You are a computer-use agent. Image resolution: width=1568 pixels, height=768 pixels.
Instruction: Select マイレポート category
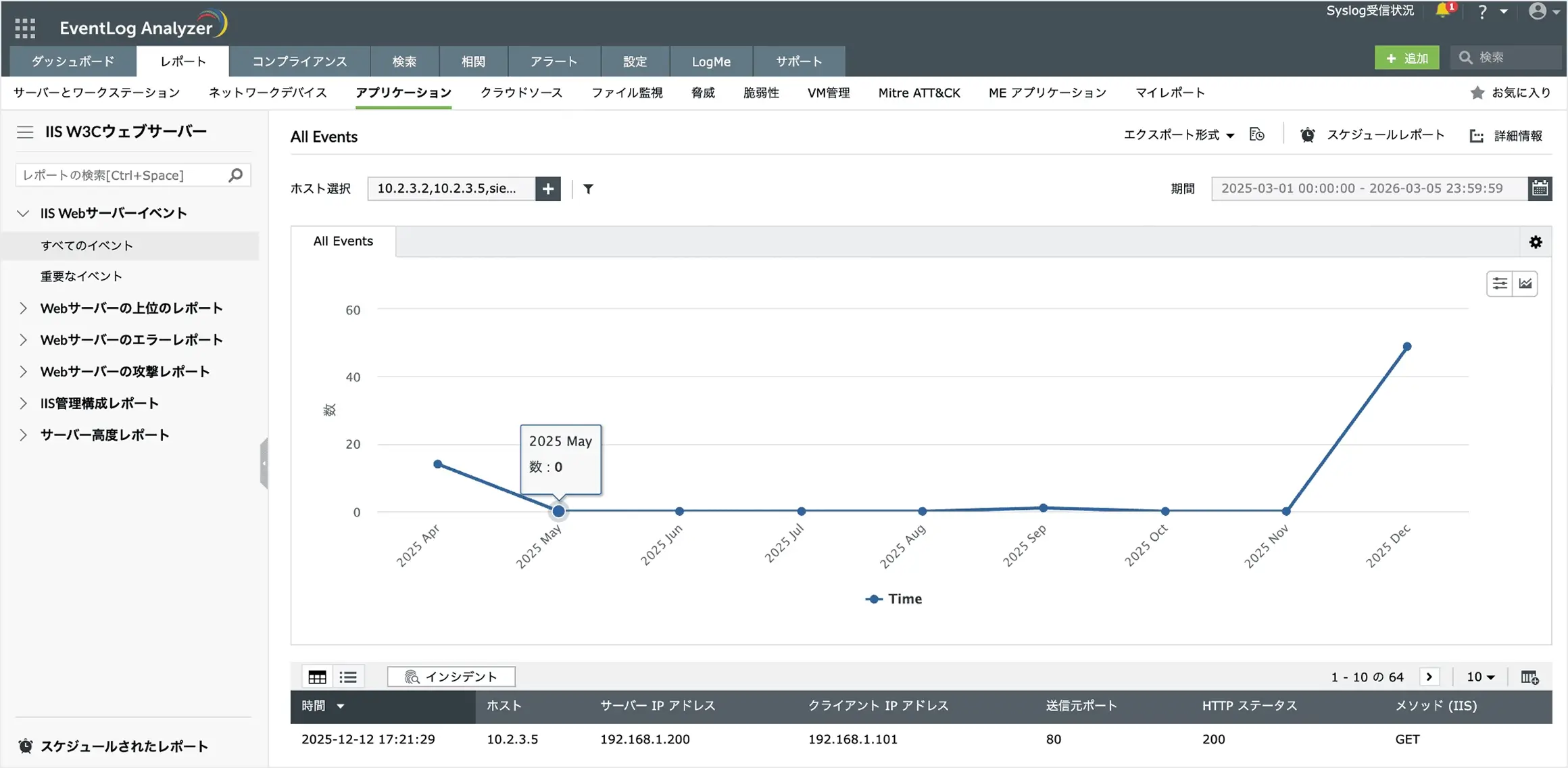[x=1170, y=93]
